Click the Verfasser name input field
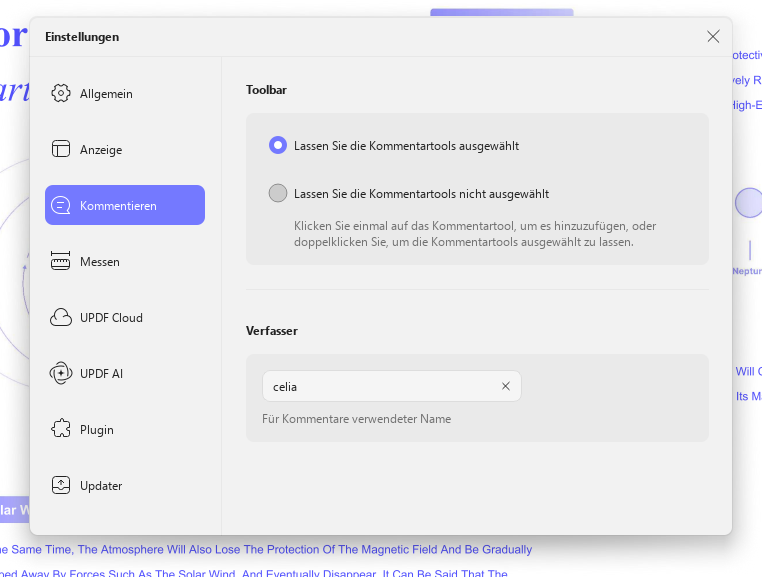762x577 pixels. (392, 386)
